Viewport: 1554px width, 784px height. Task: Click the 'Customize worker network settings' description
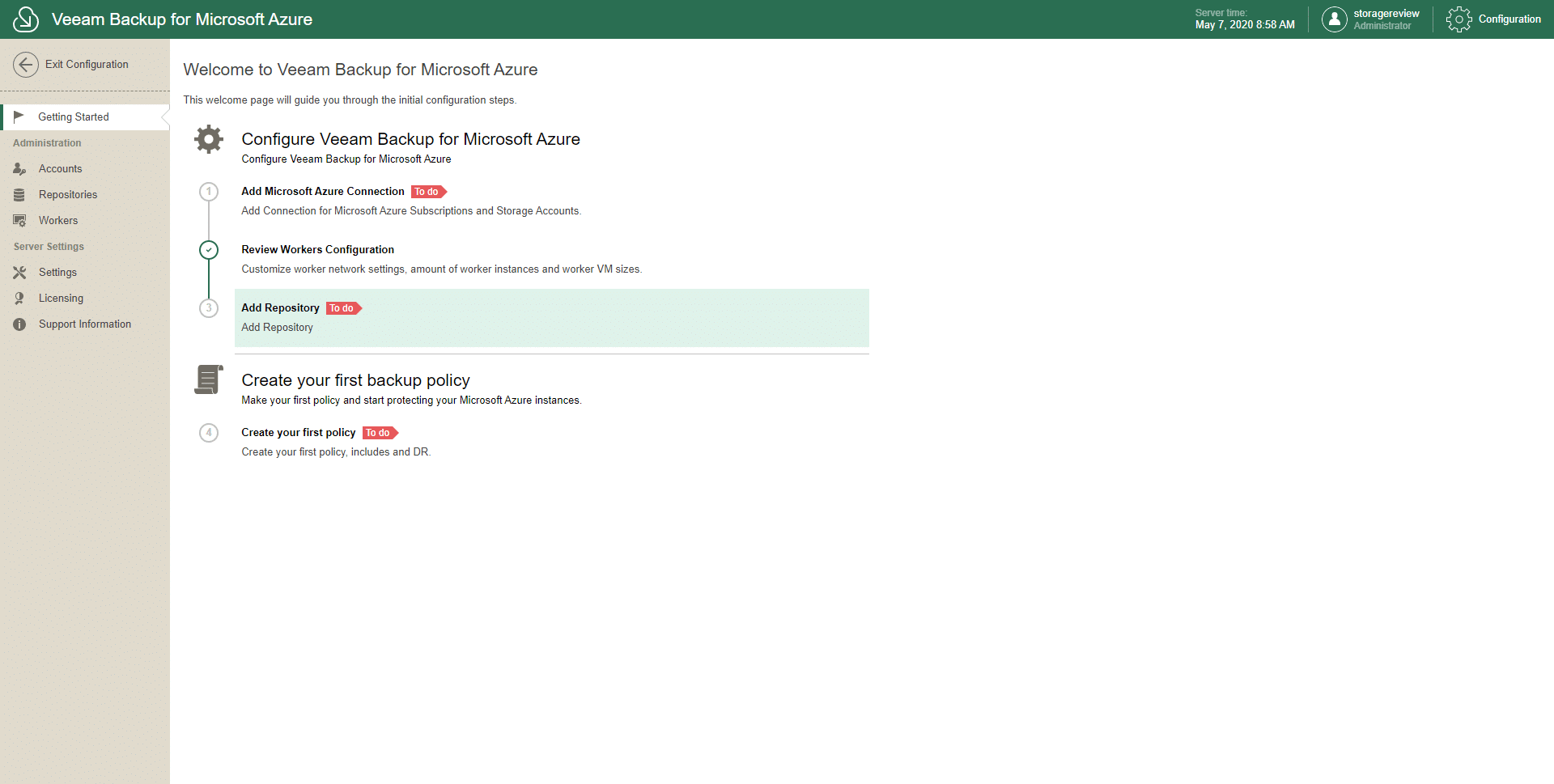point(442,269)
